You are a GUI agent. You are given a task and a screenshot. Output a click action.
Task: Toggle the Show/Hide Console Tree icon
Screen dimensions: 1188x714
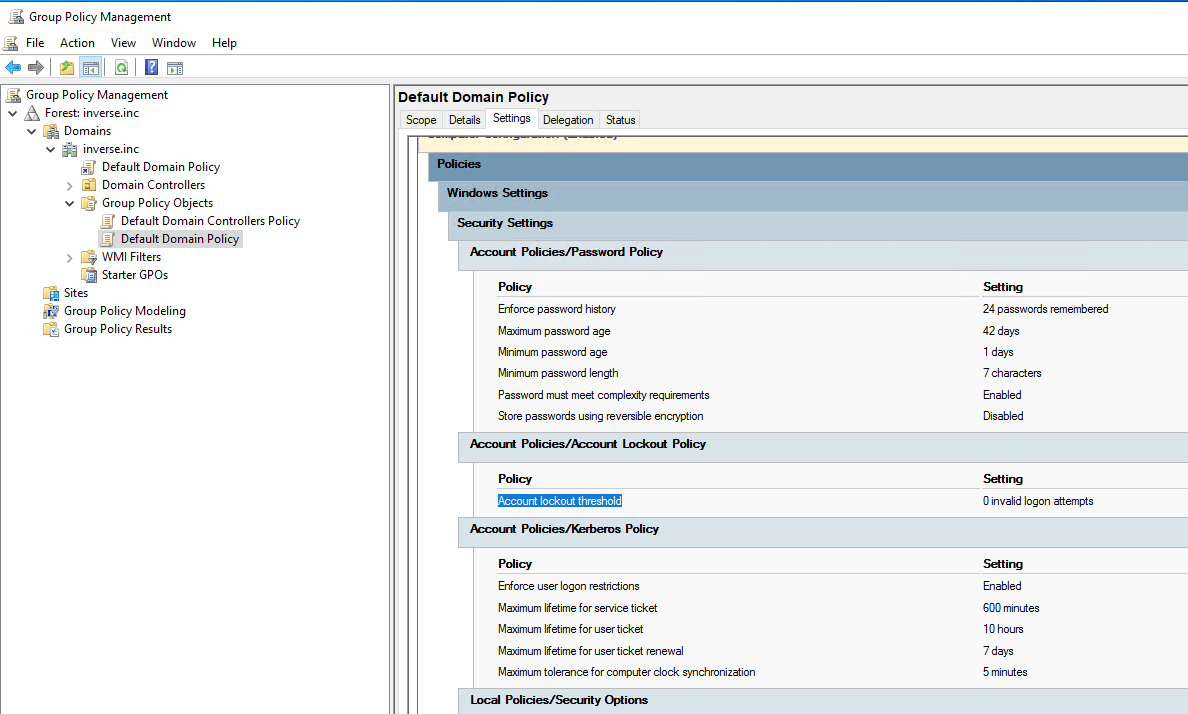pyautogui.click(x=89, y=67)
